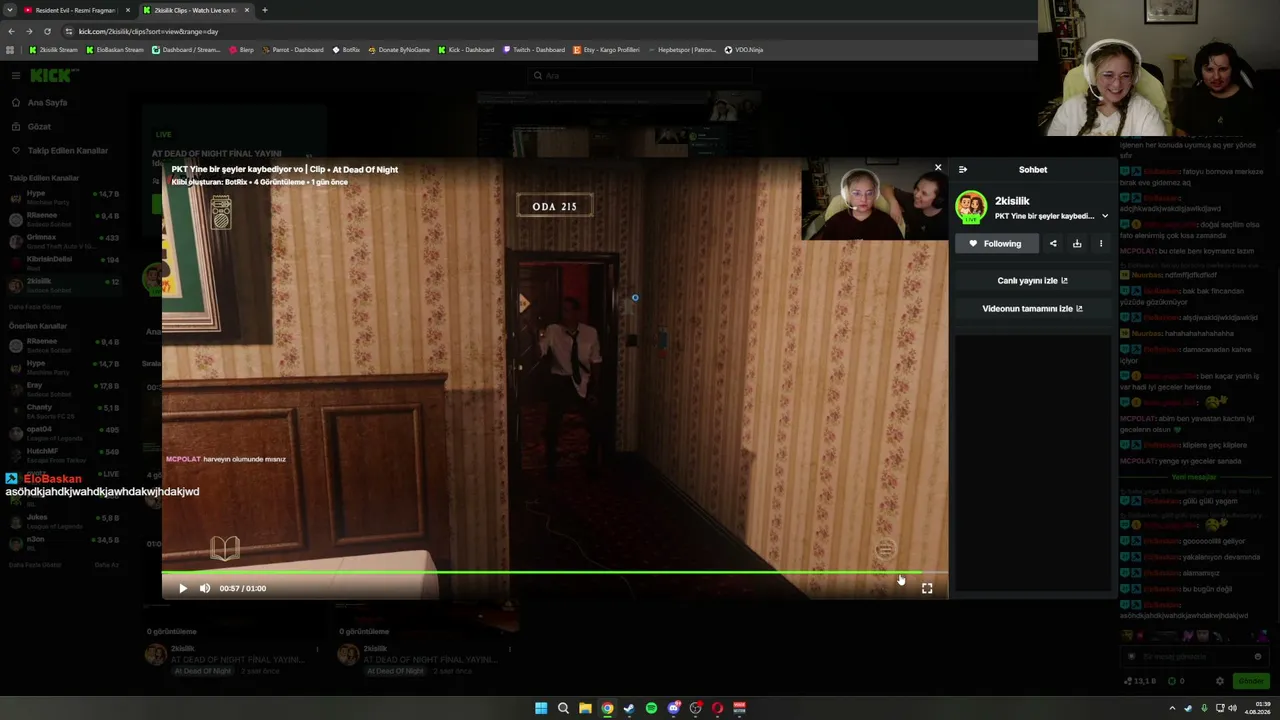The width and height of the screenshot is (1280, 720).
Task: Open the browser apps grid shortcut
Action: pos(11,50)
